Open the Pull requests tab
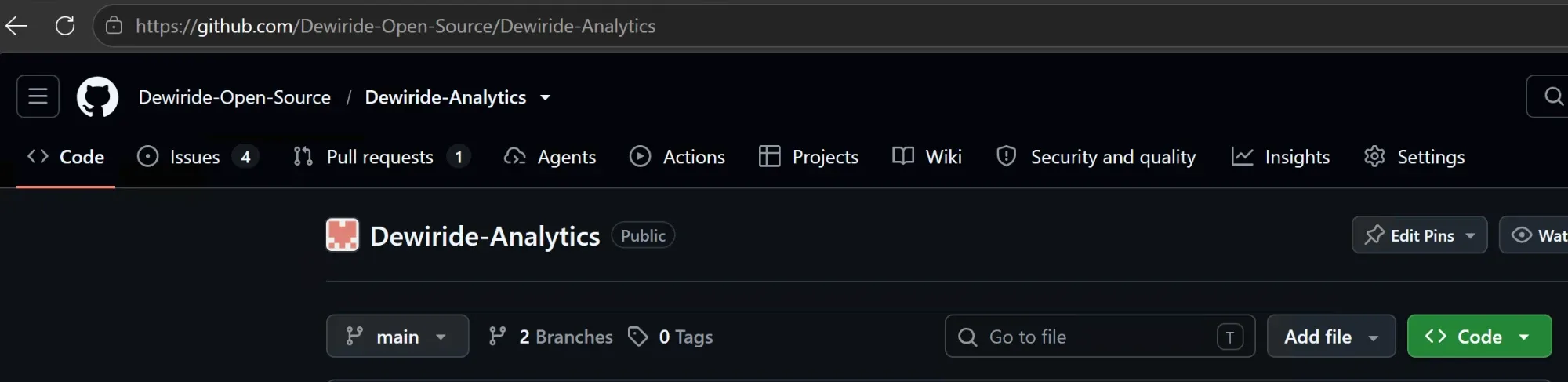Image resolution: width=1568 pixels, height=382 pixels. click(381, 157)
